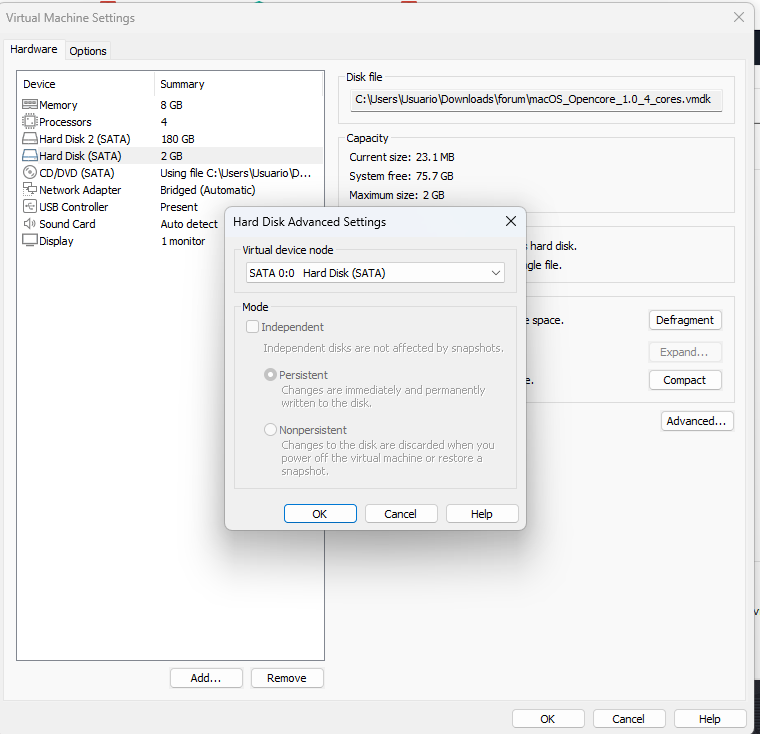This screenshot has height=734, width=760.
Task: Toggle the Independent mode checkbox
Action: click(x=253, y=327)
